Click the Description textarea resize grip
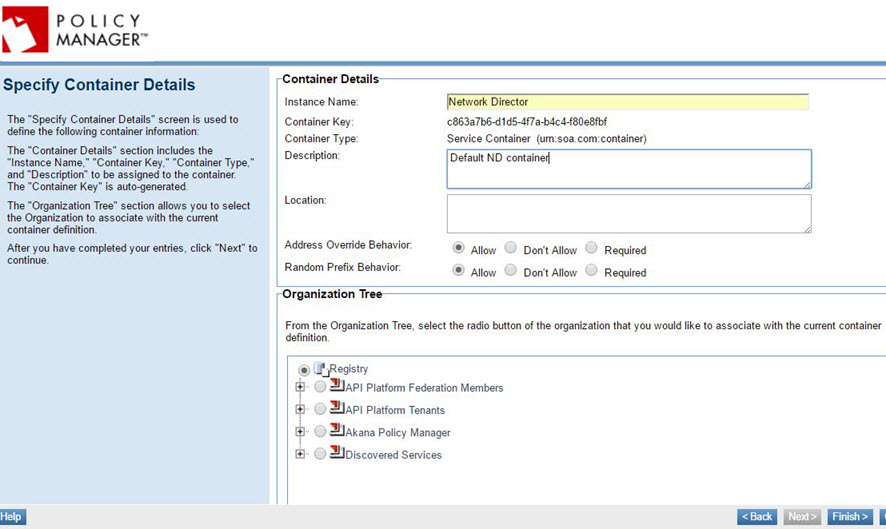Viewport: 886px width, 529px height. pos(807,184)
